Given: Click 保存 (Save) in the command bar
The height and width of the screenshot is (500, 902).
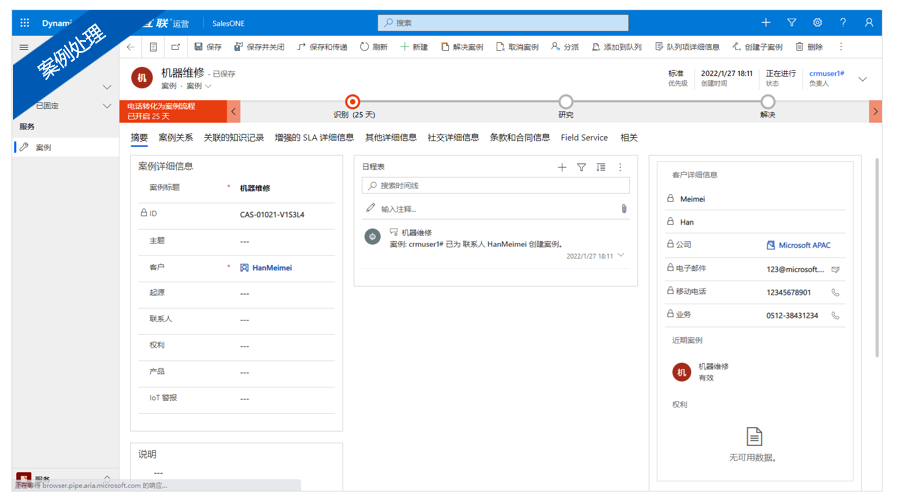Looking at the screenshot, I should pyautogui.click(x=208, y=47).
